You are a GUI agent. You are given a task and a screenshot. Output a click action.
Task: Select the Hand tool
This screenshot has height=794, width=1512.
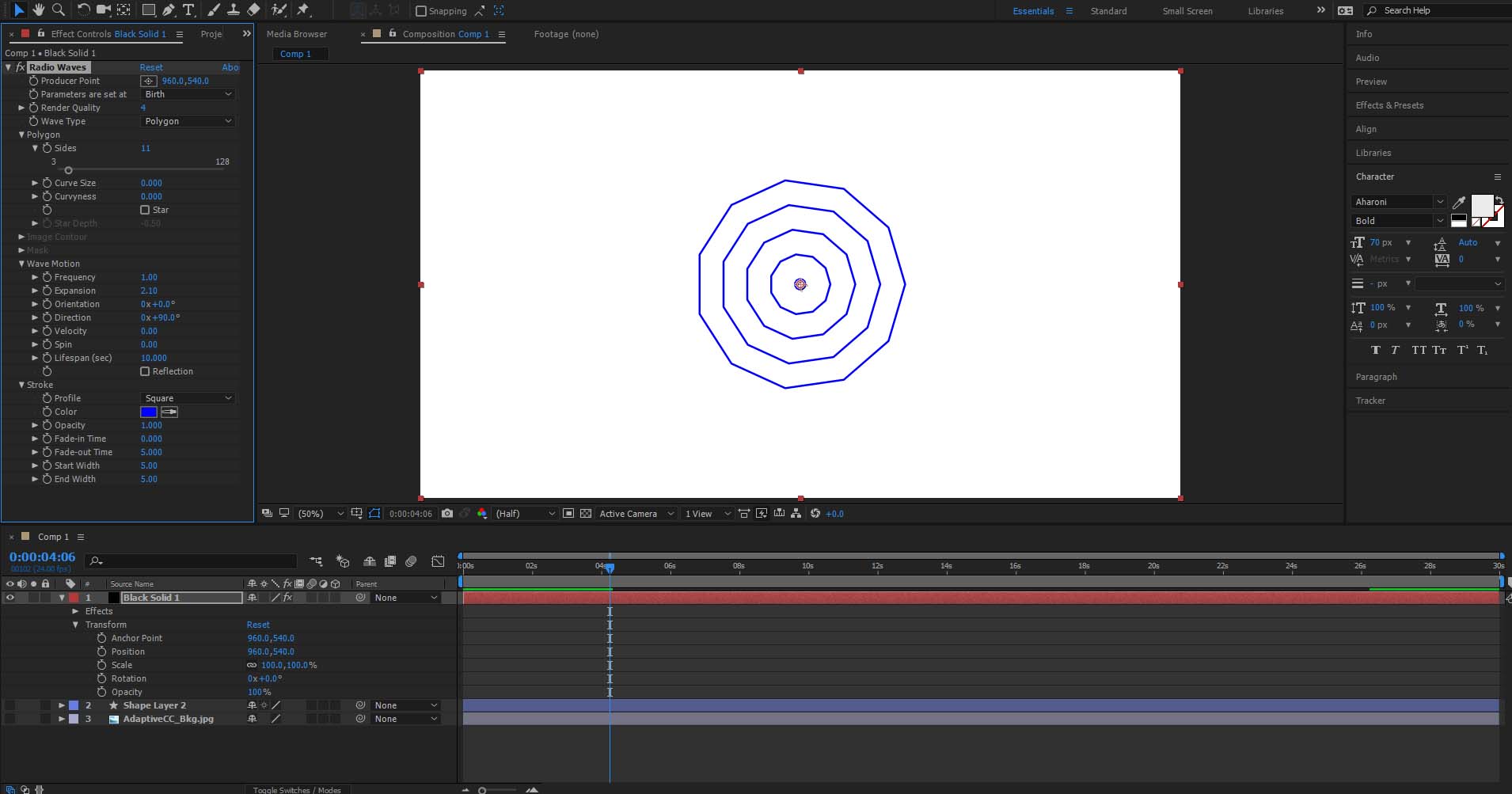38,10
